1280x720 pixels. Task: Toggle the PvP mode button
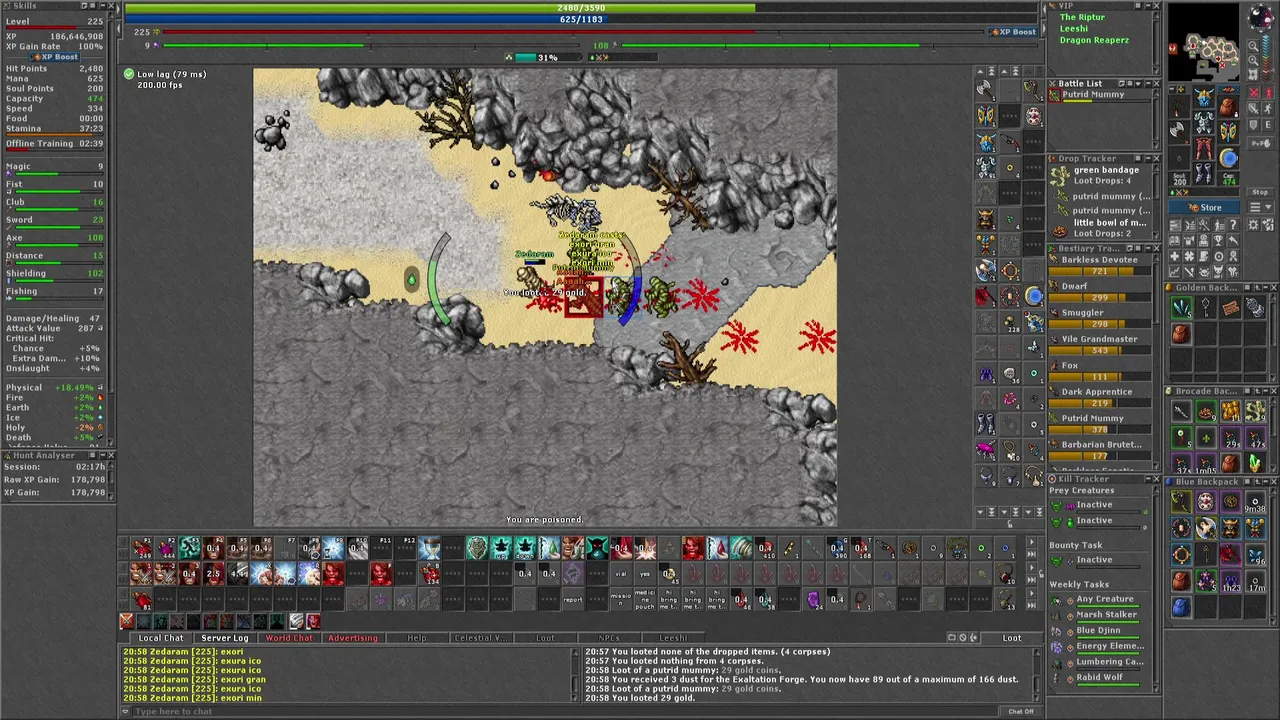1261,143
